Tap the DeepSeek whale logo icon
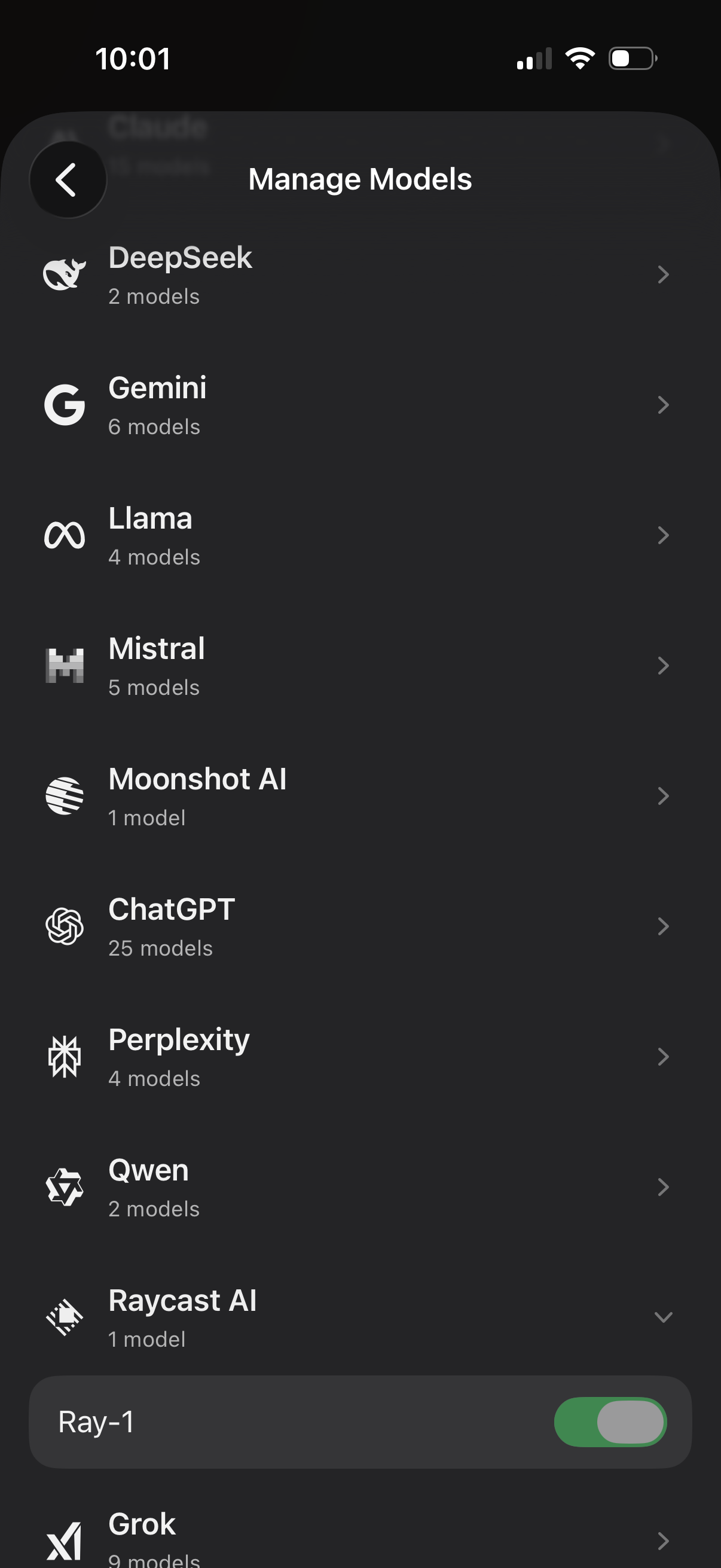Image resolution: width=721 pixels, height=1568 pixels. click(65, 274)
